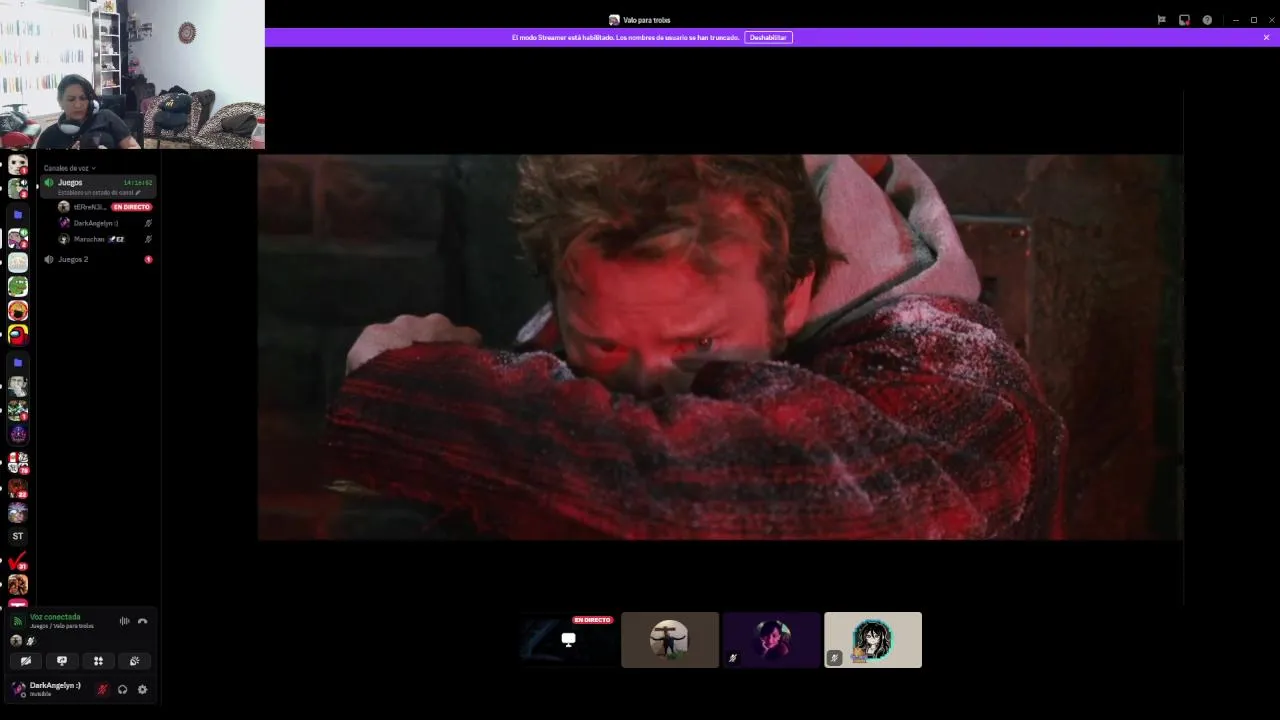Open the server icon showing speaker indicator
This screenshot has height=720, width=1280.
tap(18, 187)
